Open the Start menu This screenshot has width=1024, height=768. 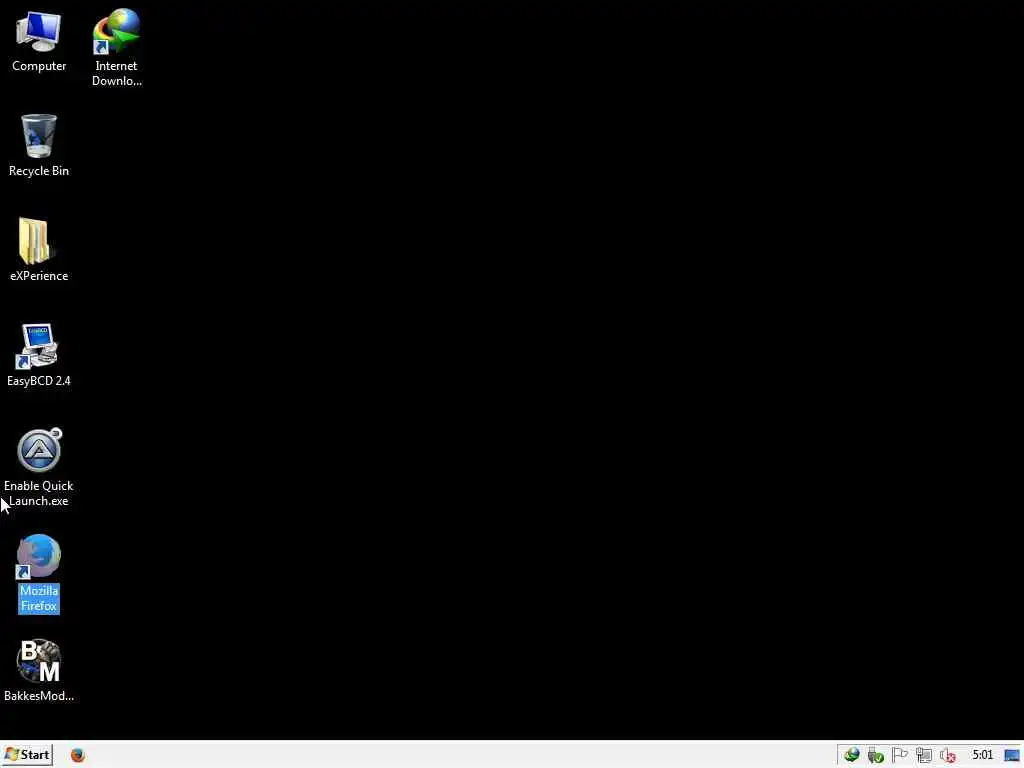[x=27, y=755]
